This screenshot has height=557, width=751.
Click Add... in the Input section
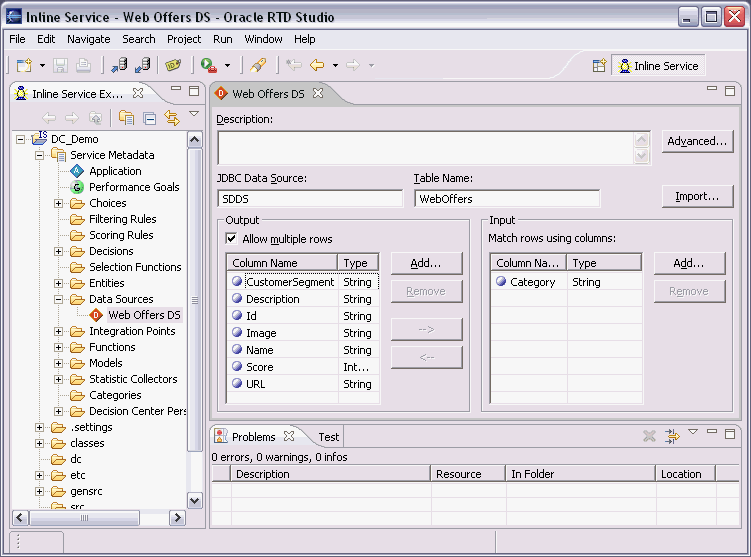[x=689, y=263]
